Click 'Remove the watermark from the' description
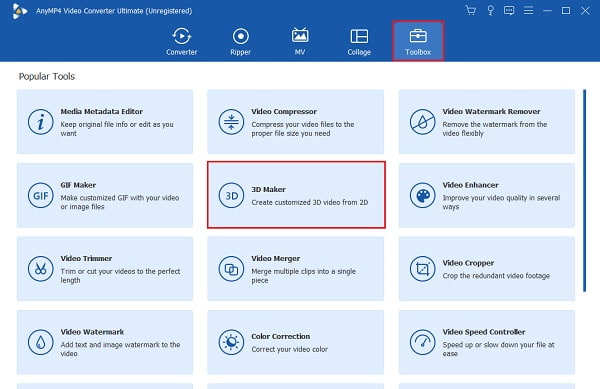Viewport: 600px width, 389px height. coord(495,129)
